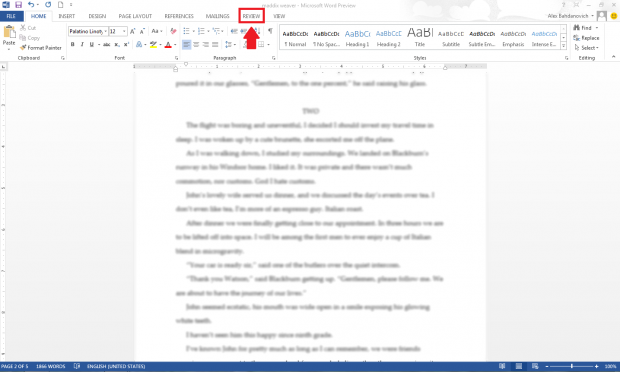Viewport: 620px width, 372px height.
Task: Apply subscript formatting
Action: point(117,44)
